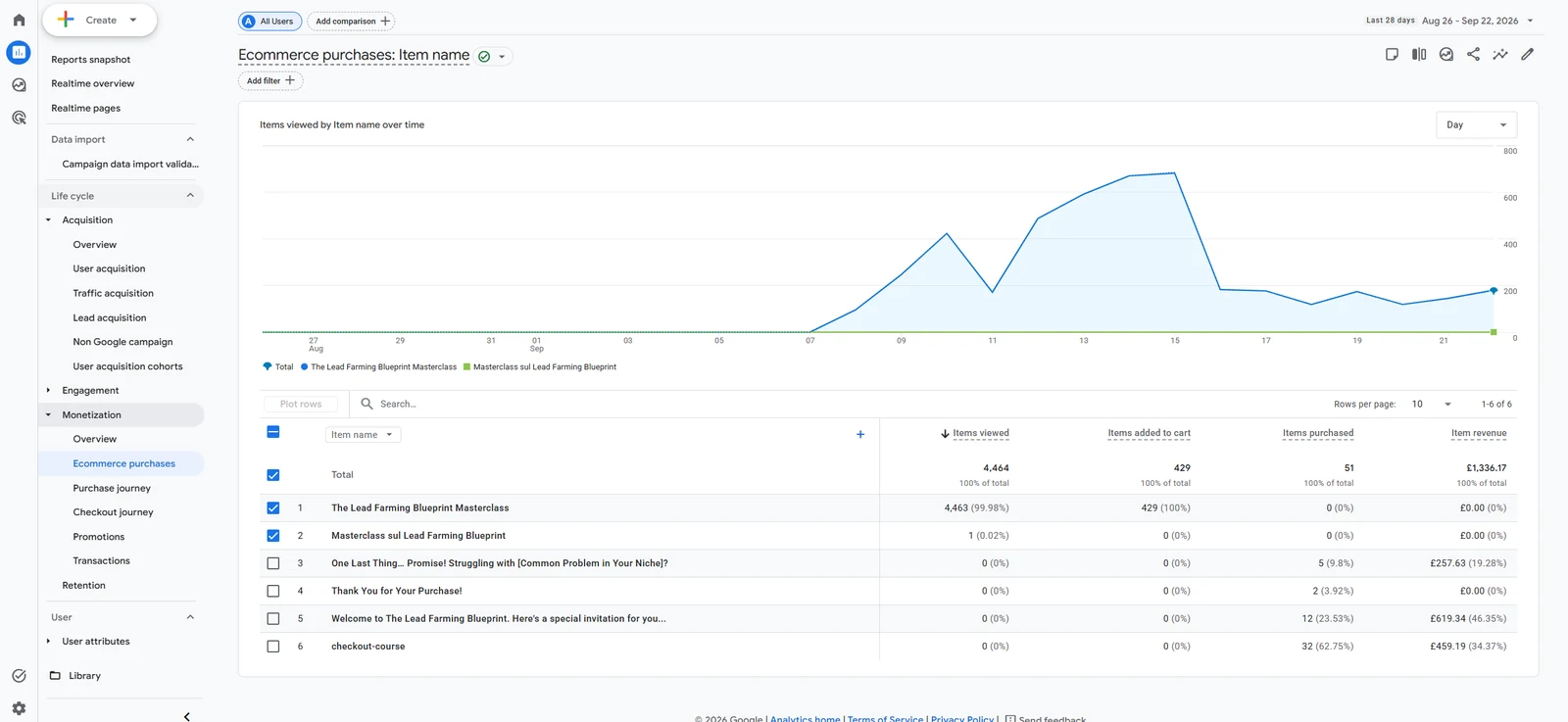The height and width of the screenshot is (722, 1568).
Task: Select the Reports icon in left rail
Action: click(19, 53)
